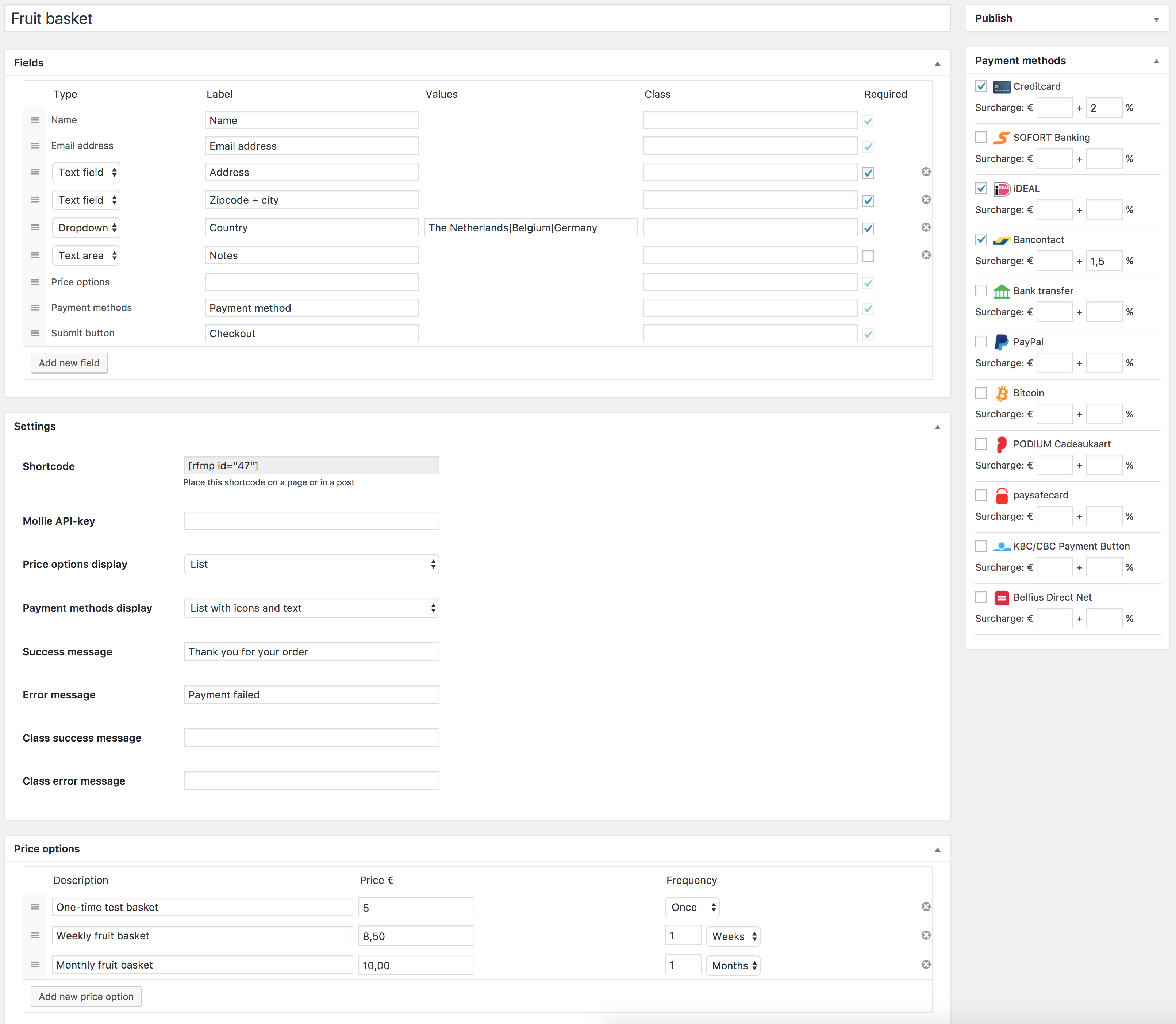Click the KBC/CBC Payment Button icon
The image size is (1176, 1024).
pyautogui.click(x=1002, y=547)
